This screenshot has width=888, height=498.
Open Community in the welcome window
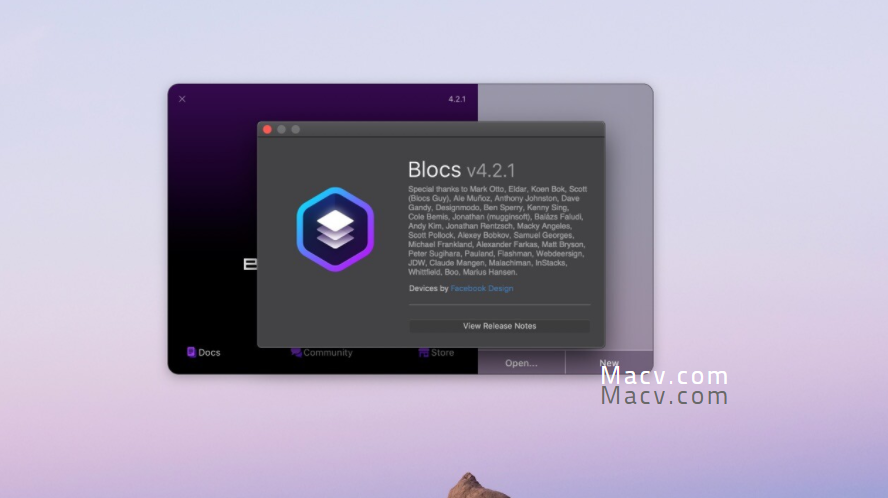tap(321, 352)
